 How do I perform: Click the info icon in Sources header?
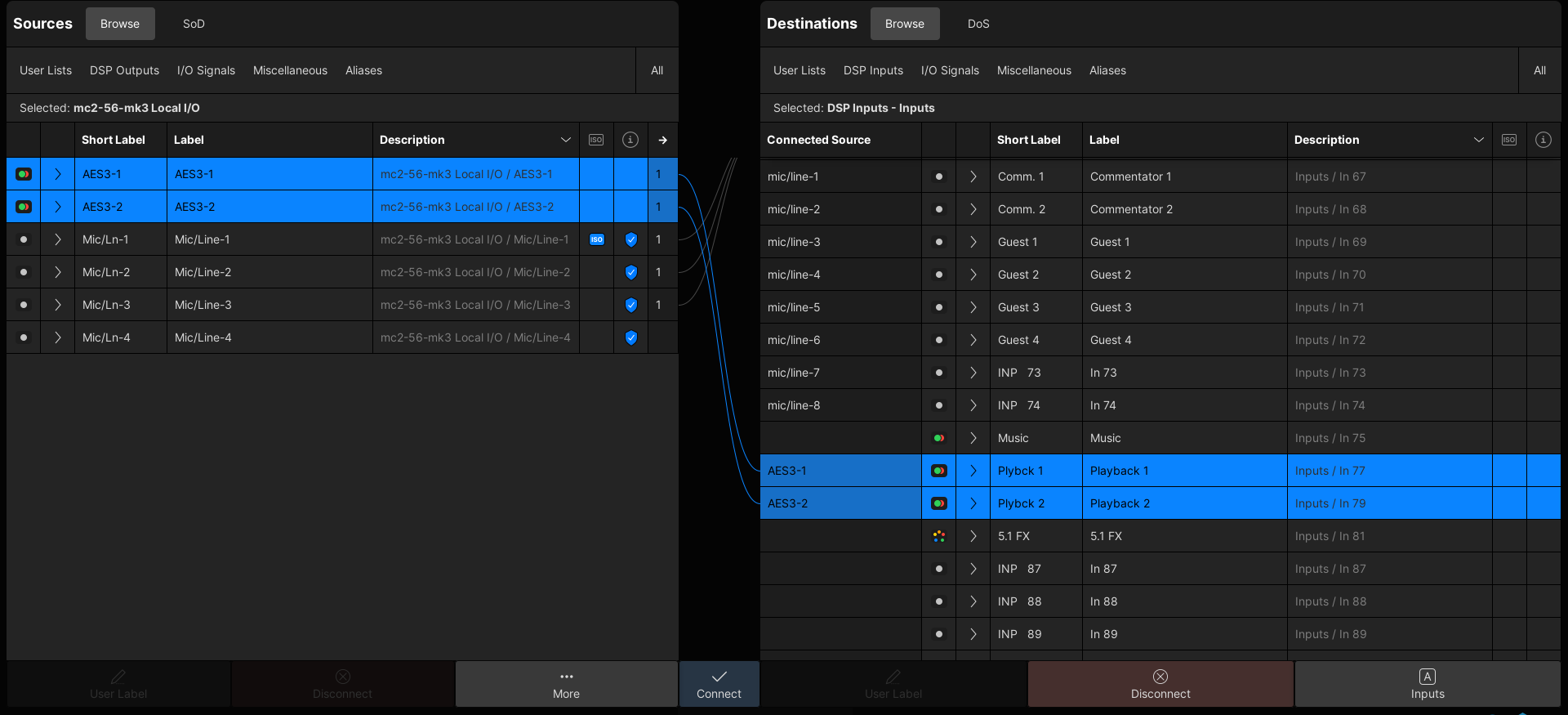coord(630,140)
